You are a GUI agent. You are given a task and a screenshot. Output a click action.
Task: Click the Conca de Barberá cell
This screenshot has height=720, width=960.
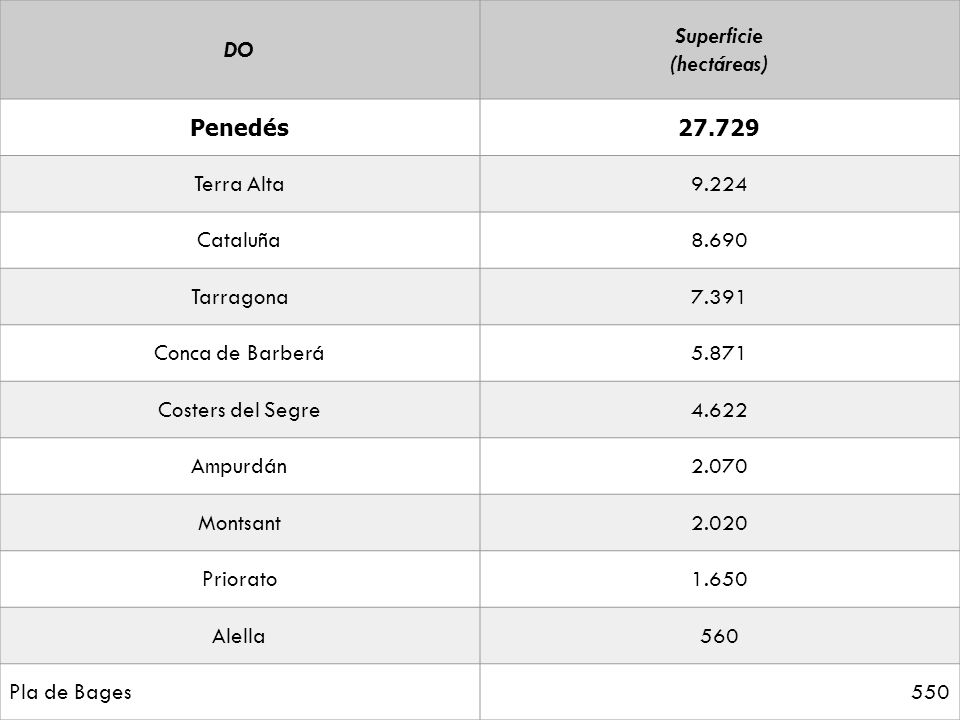pyautogui.click(x=239, y=353)
